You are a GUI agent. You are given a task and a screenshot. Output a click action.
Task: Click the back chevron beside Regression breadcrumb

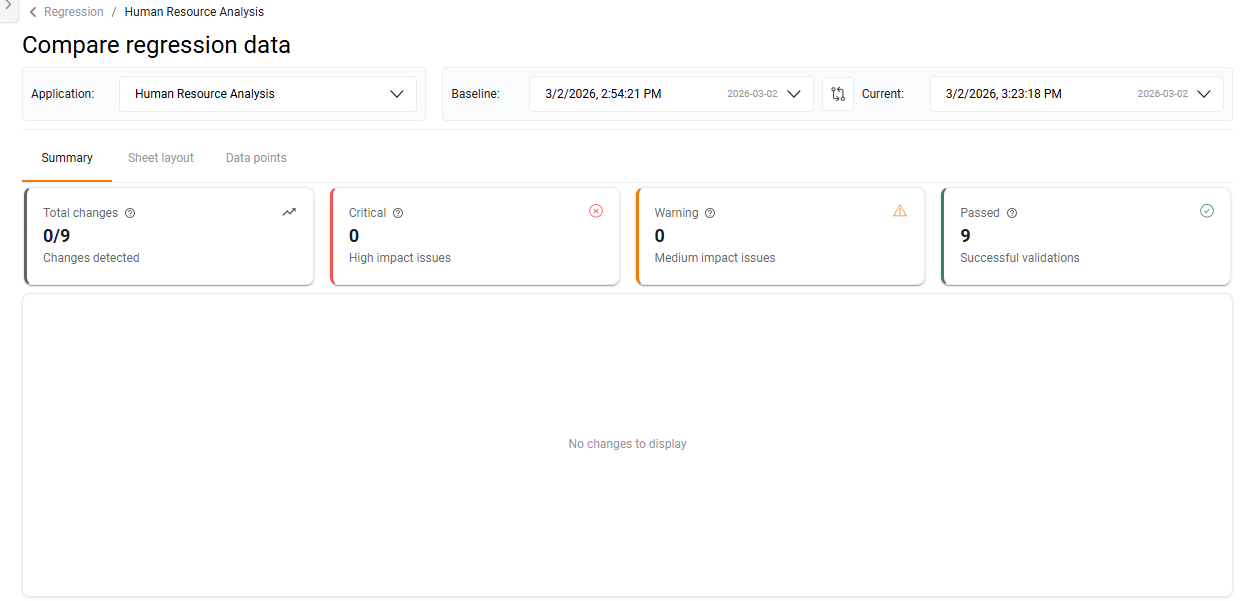(31, 11)
